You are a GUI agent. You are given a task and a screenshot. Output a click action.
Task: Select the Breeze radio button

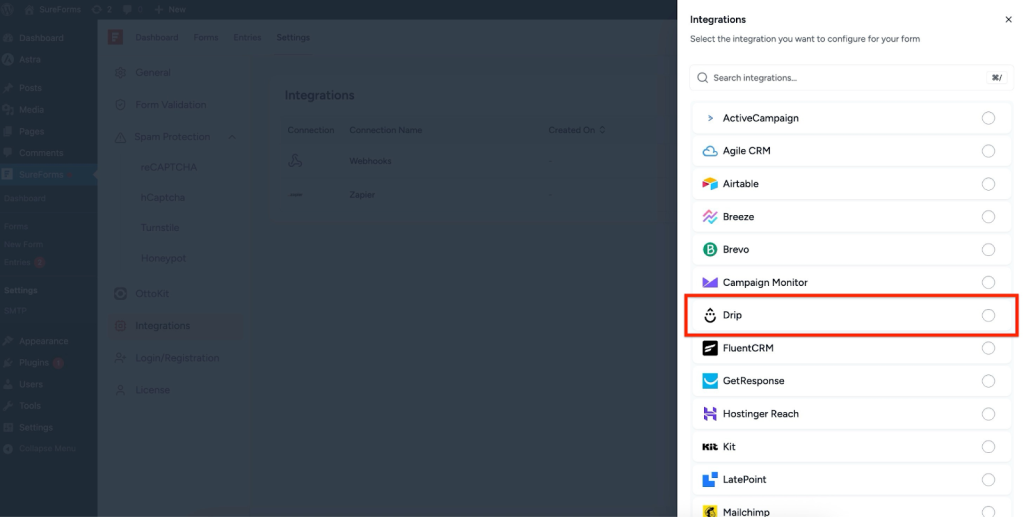(988, 217)
